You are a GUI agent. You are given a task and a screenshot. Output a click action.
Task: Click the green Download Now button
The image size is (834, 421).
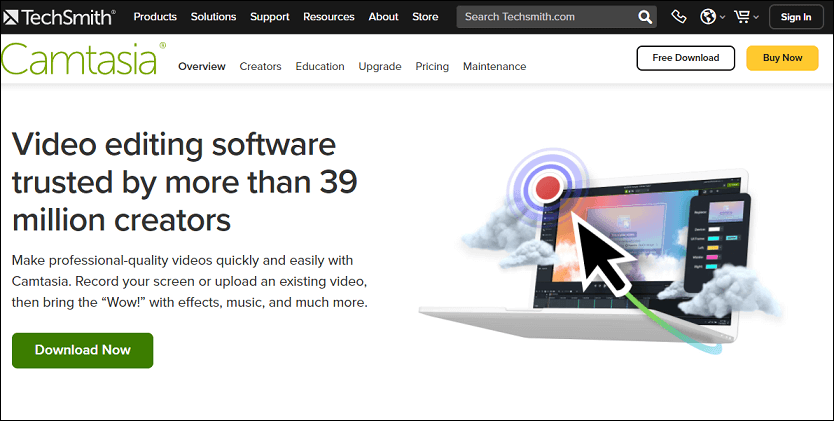(x=82, y=350)
